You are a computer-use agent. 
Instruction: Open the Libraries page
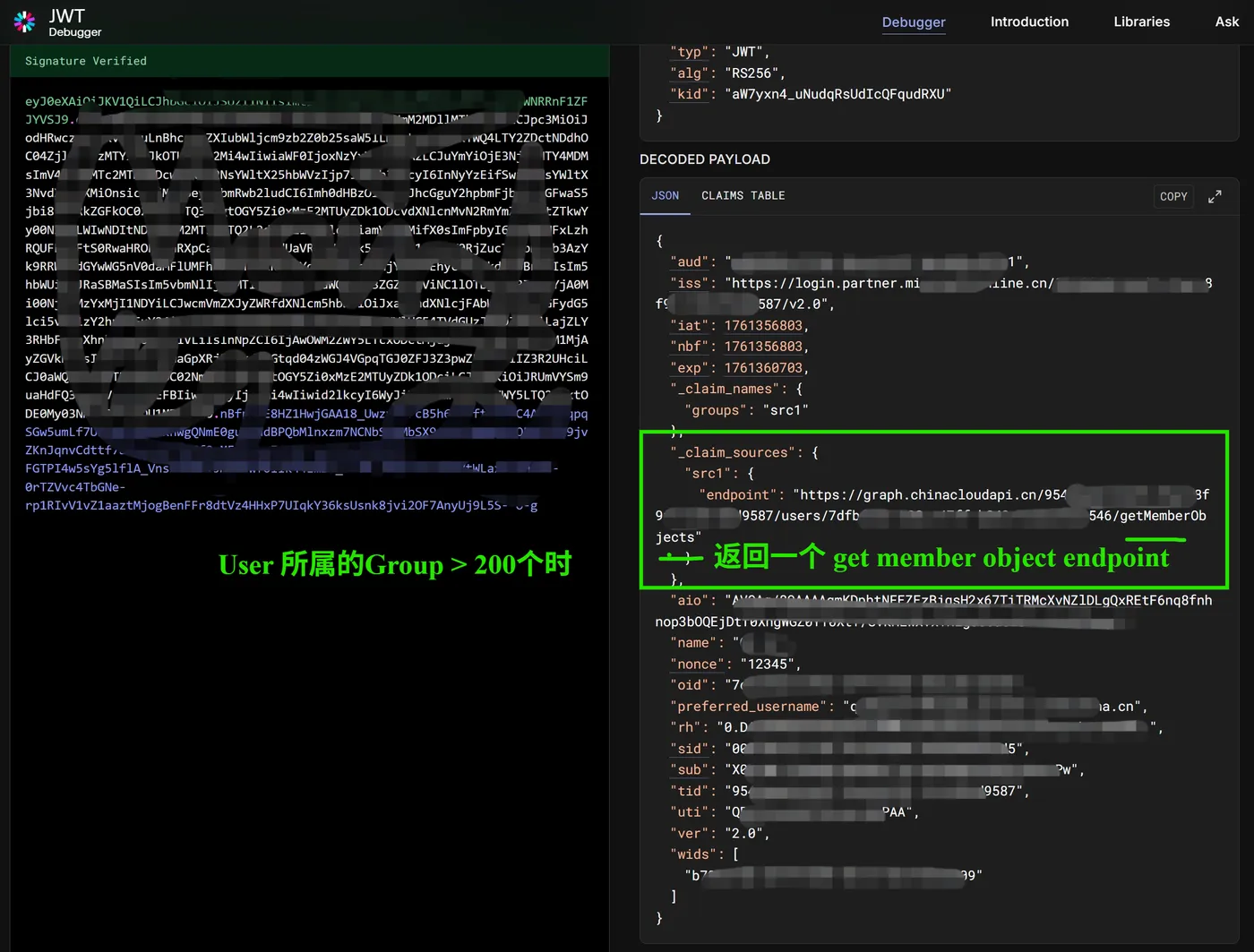[1141, 21]
